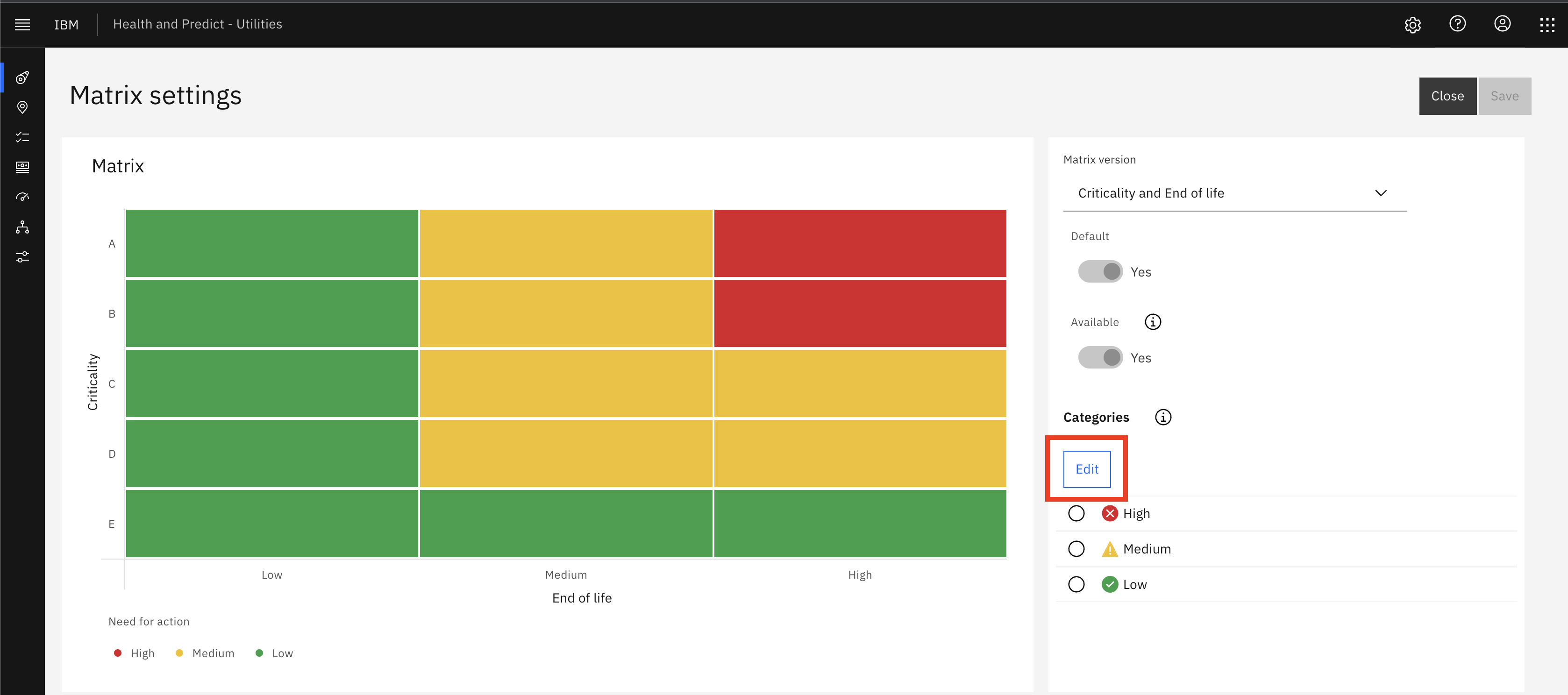Open the Matrix version dropdown
Image resolution: width=1568 pixels, height=695 pixels.
coord(1234,193)
